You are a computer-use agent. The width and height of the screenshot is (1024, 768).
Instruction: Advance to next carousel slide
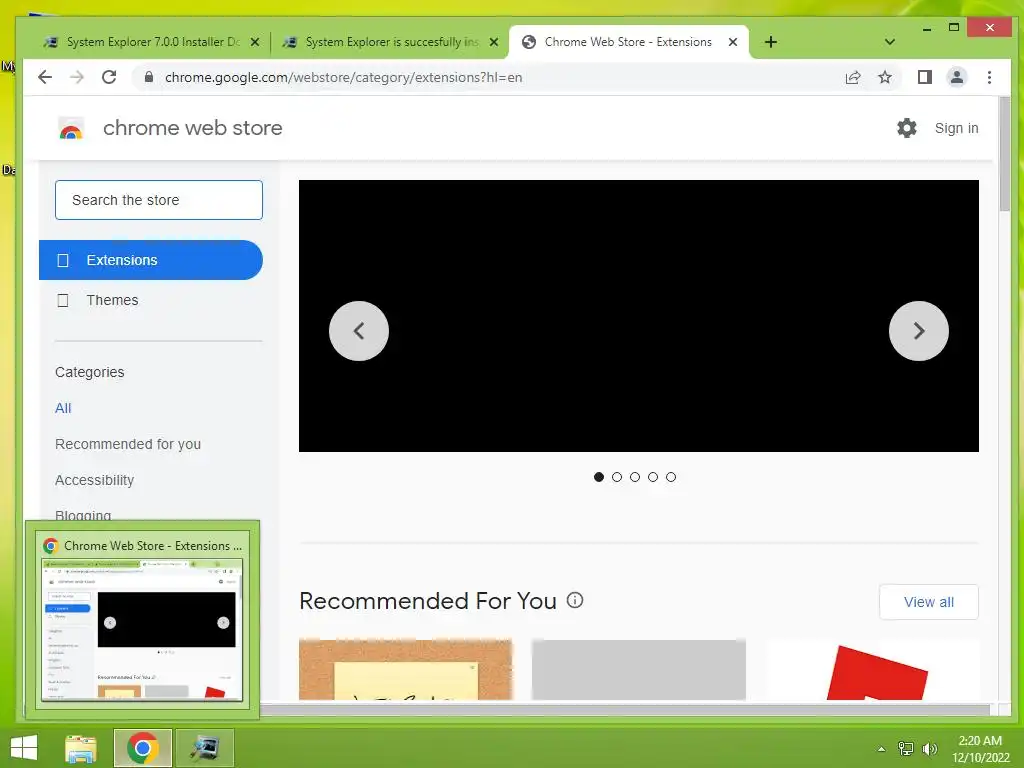(919, 331)
